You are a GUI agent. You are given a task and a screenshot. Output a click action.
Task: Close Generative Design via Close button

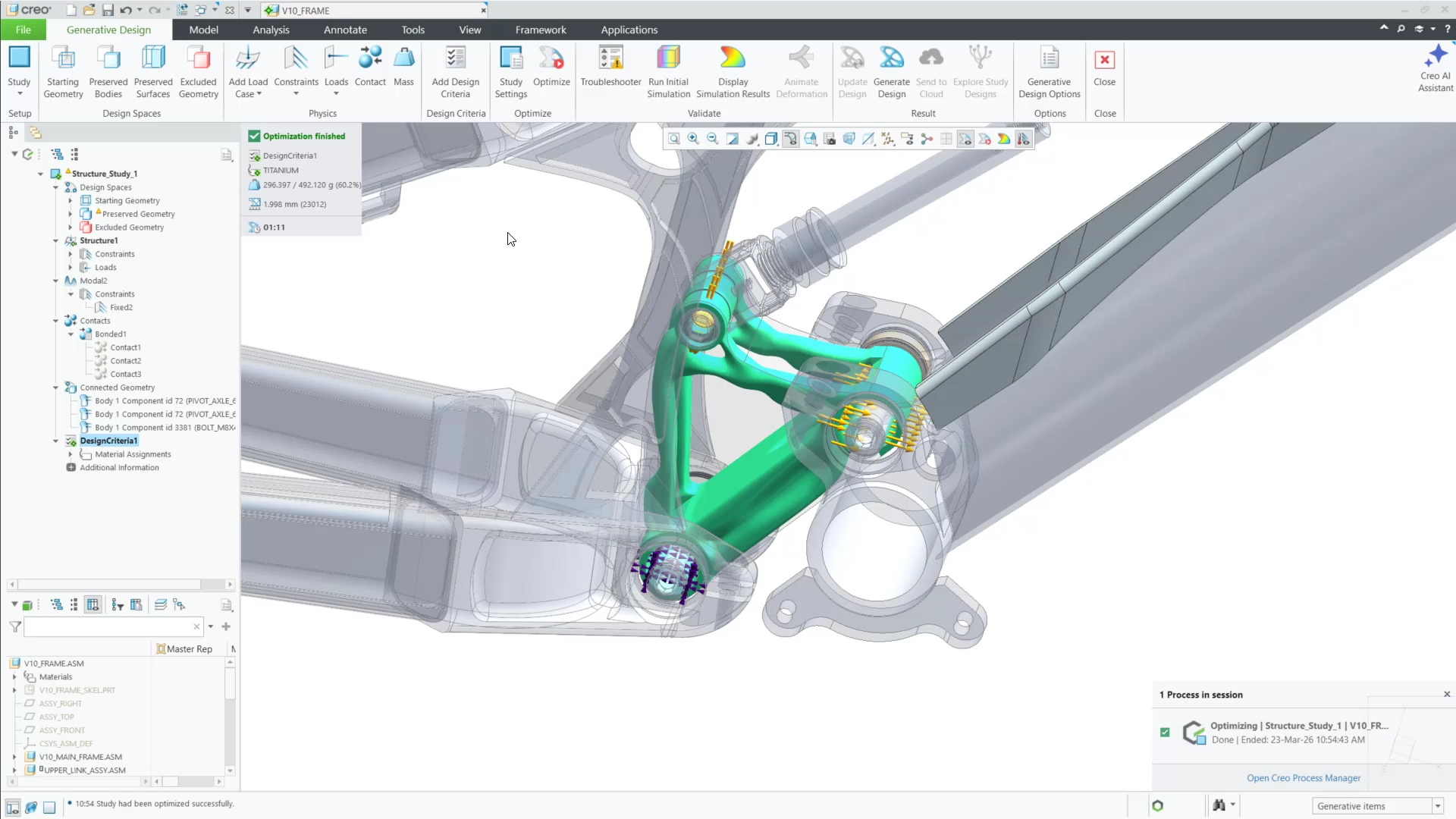[1104, 67]
